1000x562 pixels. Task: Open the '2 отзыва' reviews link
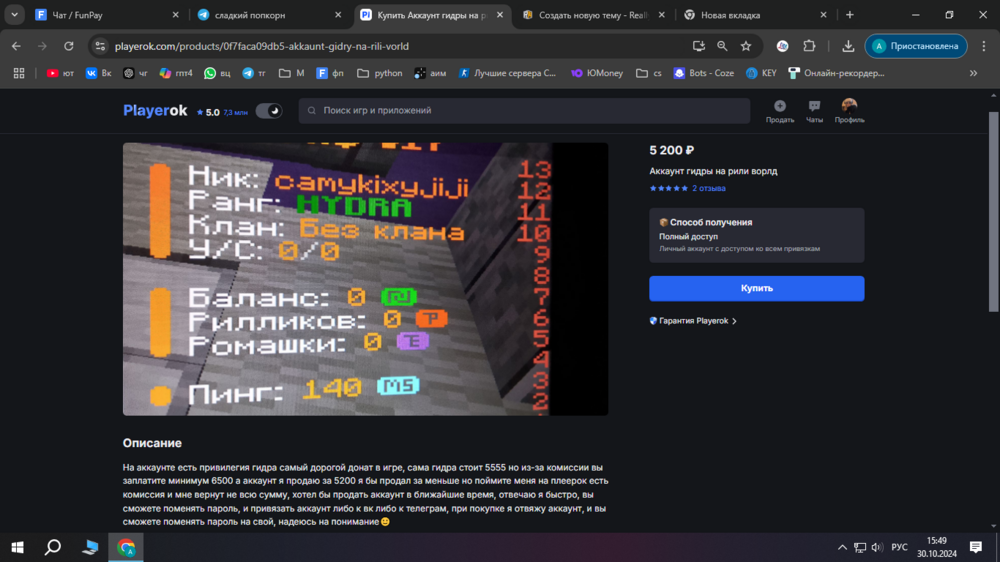coord(709,188)
